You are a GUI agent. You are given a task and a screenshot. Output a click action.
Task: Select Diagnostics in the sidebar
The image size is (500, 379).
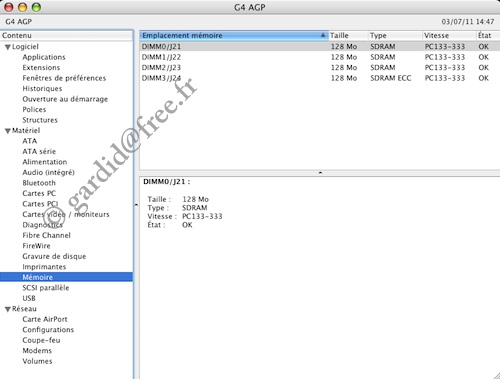pyautogui.click(x=42, y=225)
